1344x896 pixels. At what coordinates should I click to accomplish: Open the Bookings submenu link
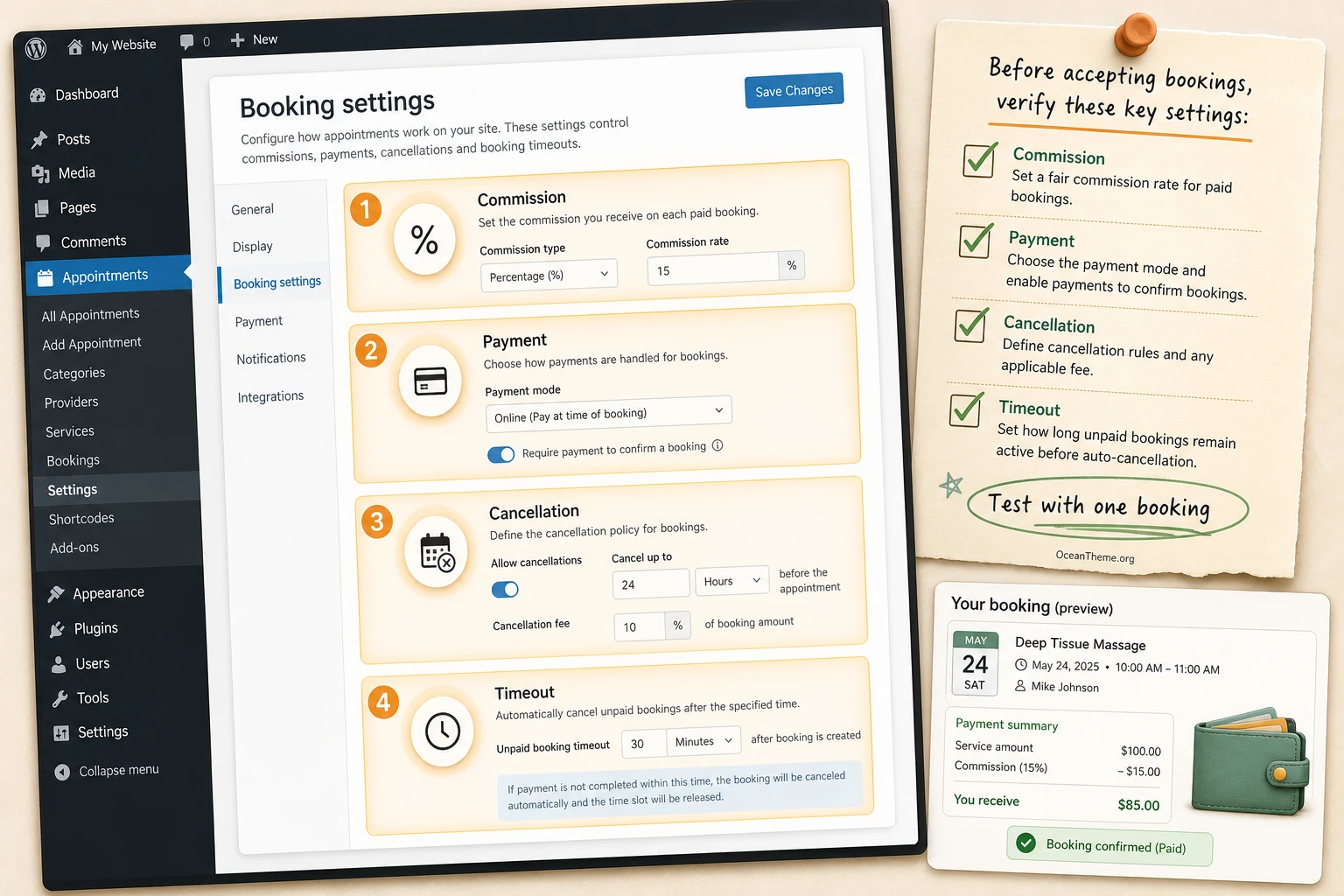pyautogui.click(x=73, y=461)
